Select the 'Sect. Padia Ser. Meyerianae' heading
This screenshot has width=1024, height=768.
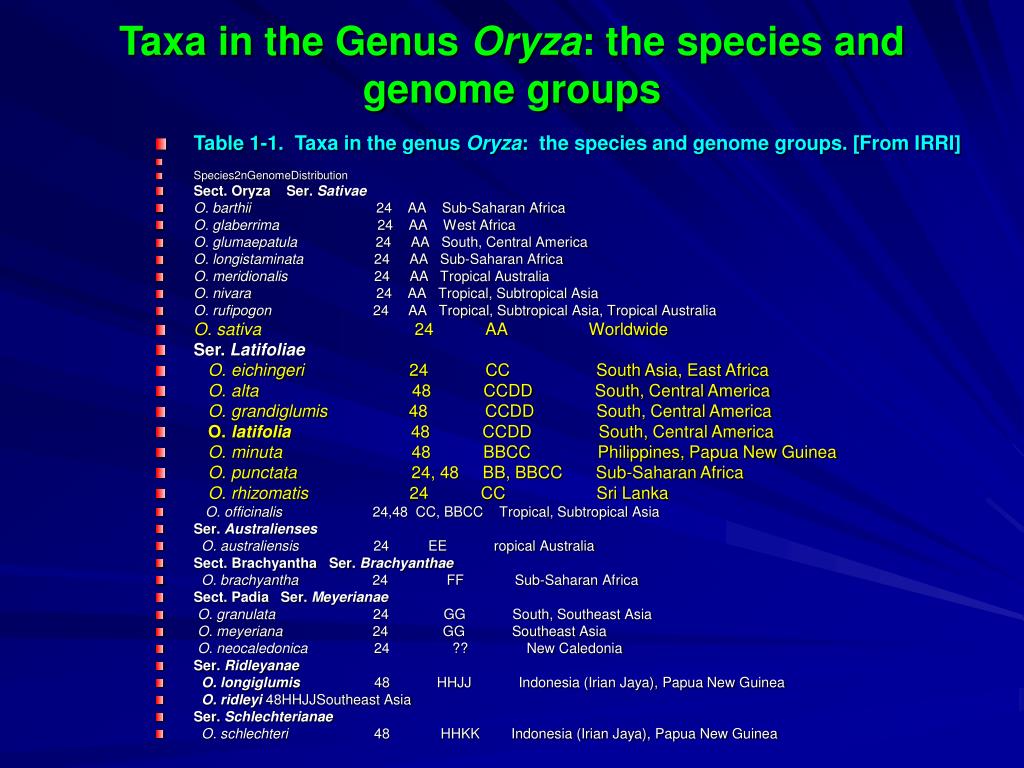click(x=291, y=598)
